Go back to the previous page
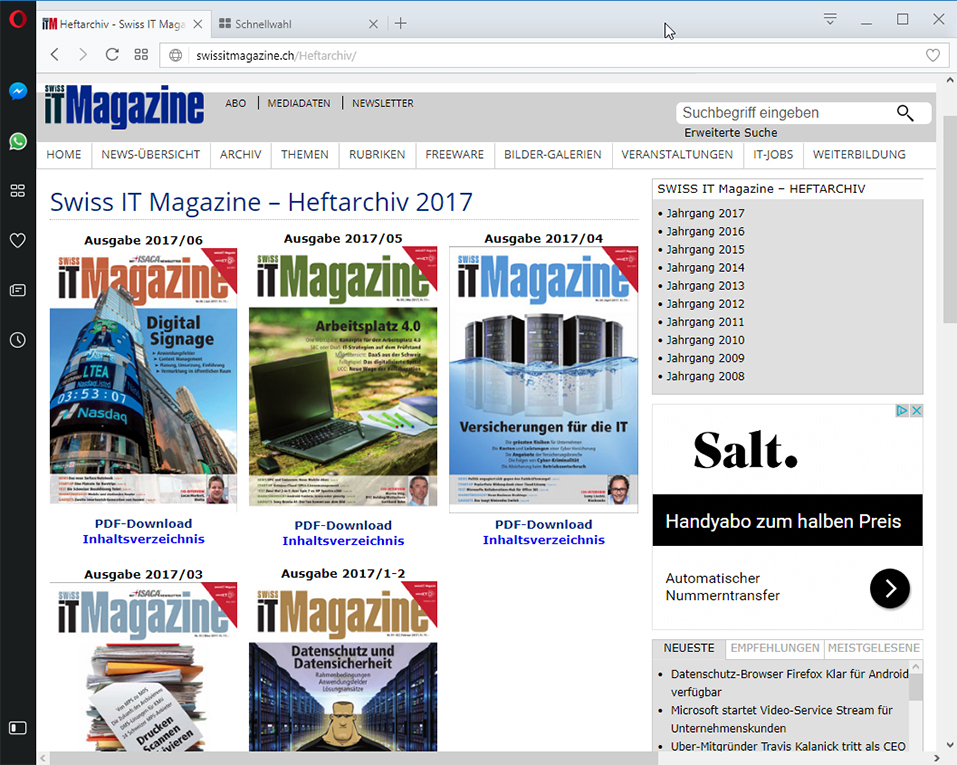This screenshot has height=765, width=957. point(55,55)
